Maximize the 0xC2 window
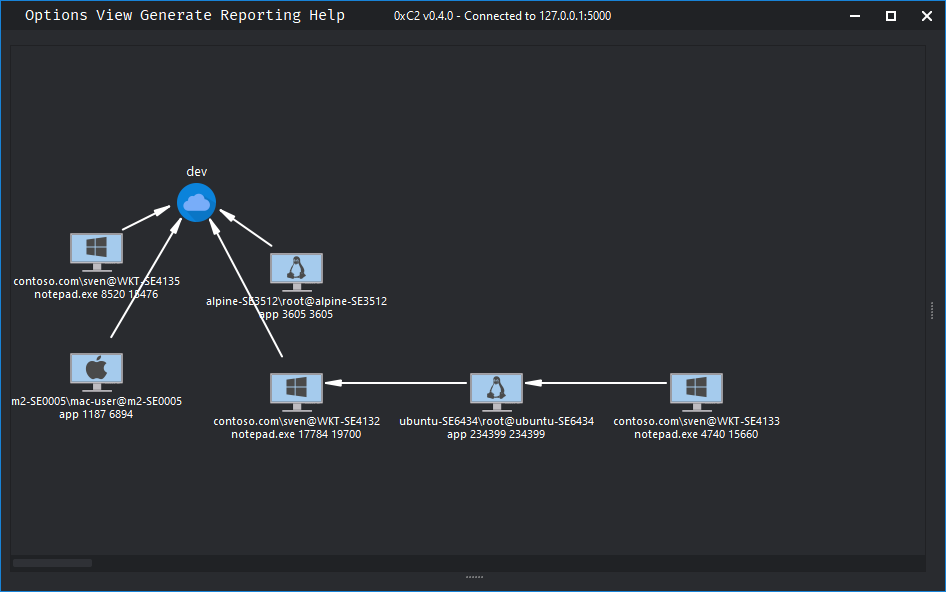 [x=890, y=16]
